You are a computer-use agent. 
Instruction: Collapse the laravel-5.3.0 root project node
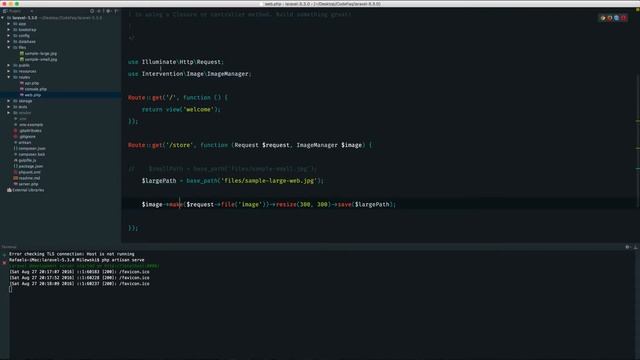3,18
